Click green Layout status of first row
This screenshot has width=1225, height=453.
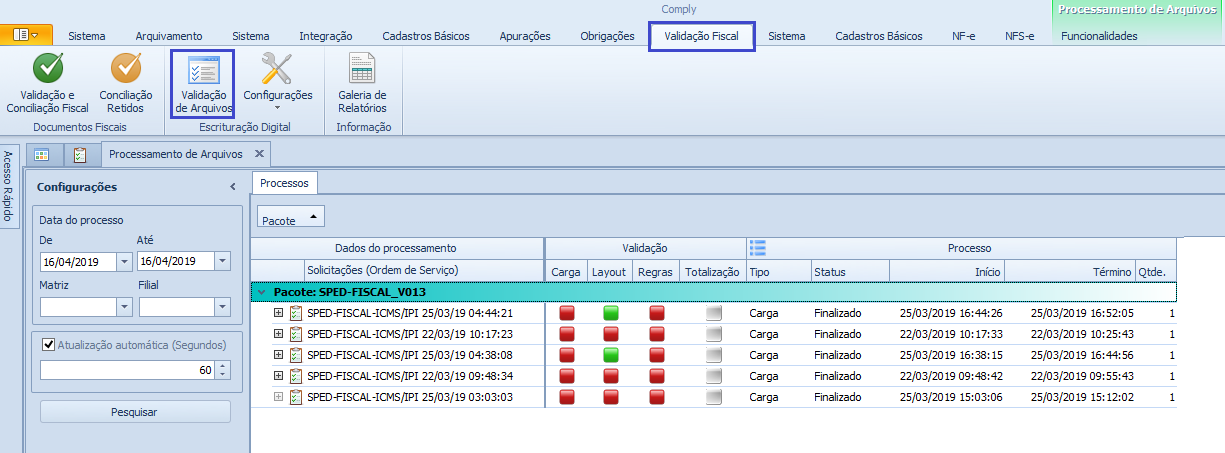(x=610, y=313)
